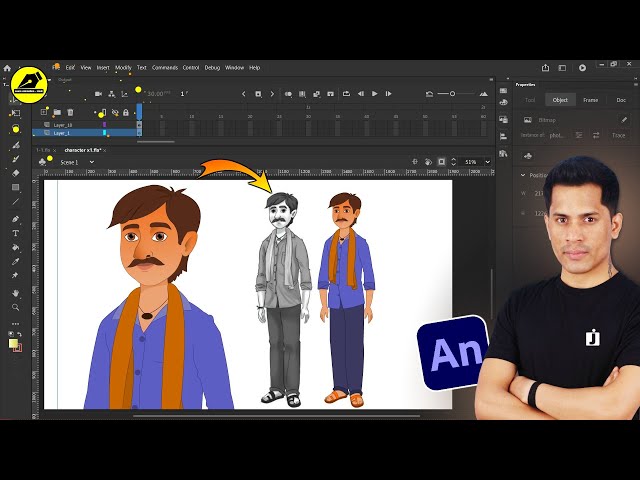Click the Reset Timeline Zoom icon
640x480 pixels.
pos(429,94)
